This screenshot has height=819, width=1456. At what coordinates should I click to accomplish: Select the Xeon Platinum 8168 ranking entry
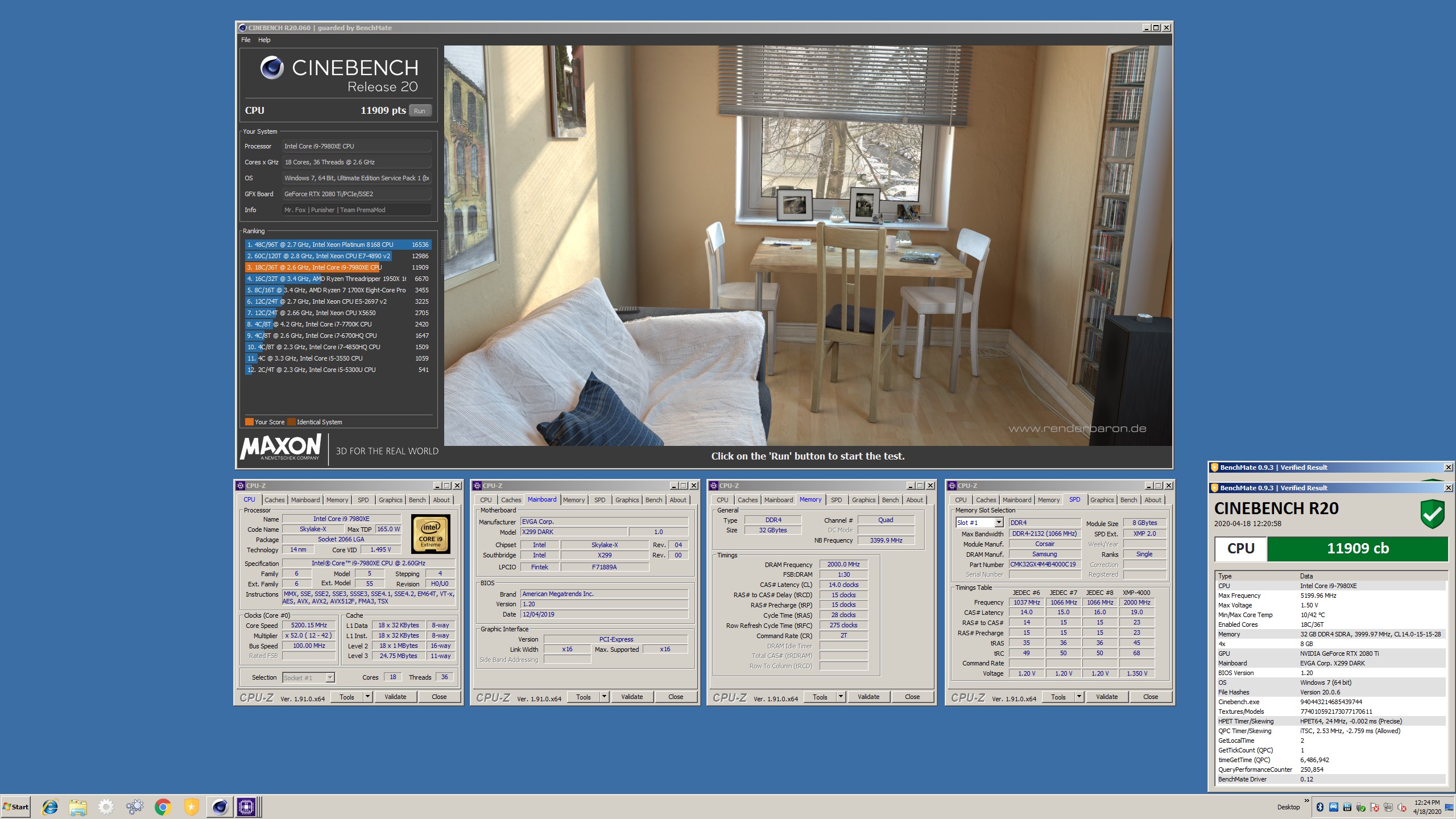pyautogui.click(x=338, y=245)
